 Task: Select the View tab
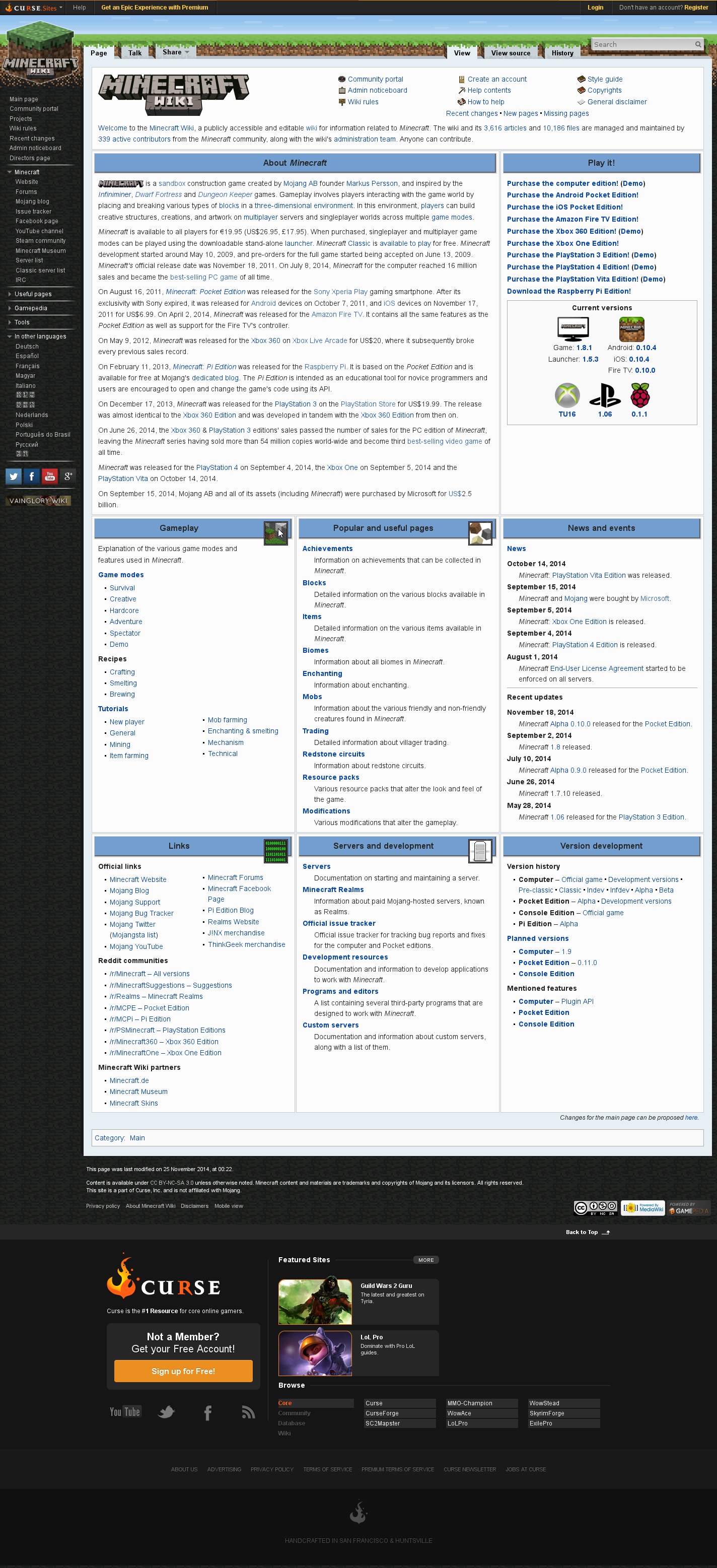(x=462, y=53)
